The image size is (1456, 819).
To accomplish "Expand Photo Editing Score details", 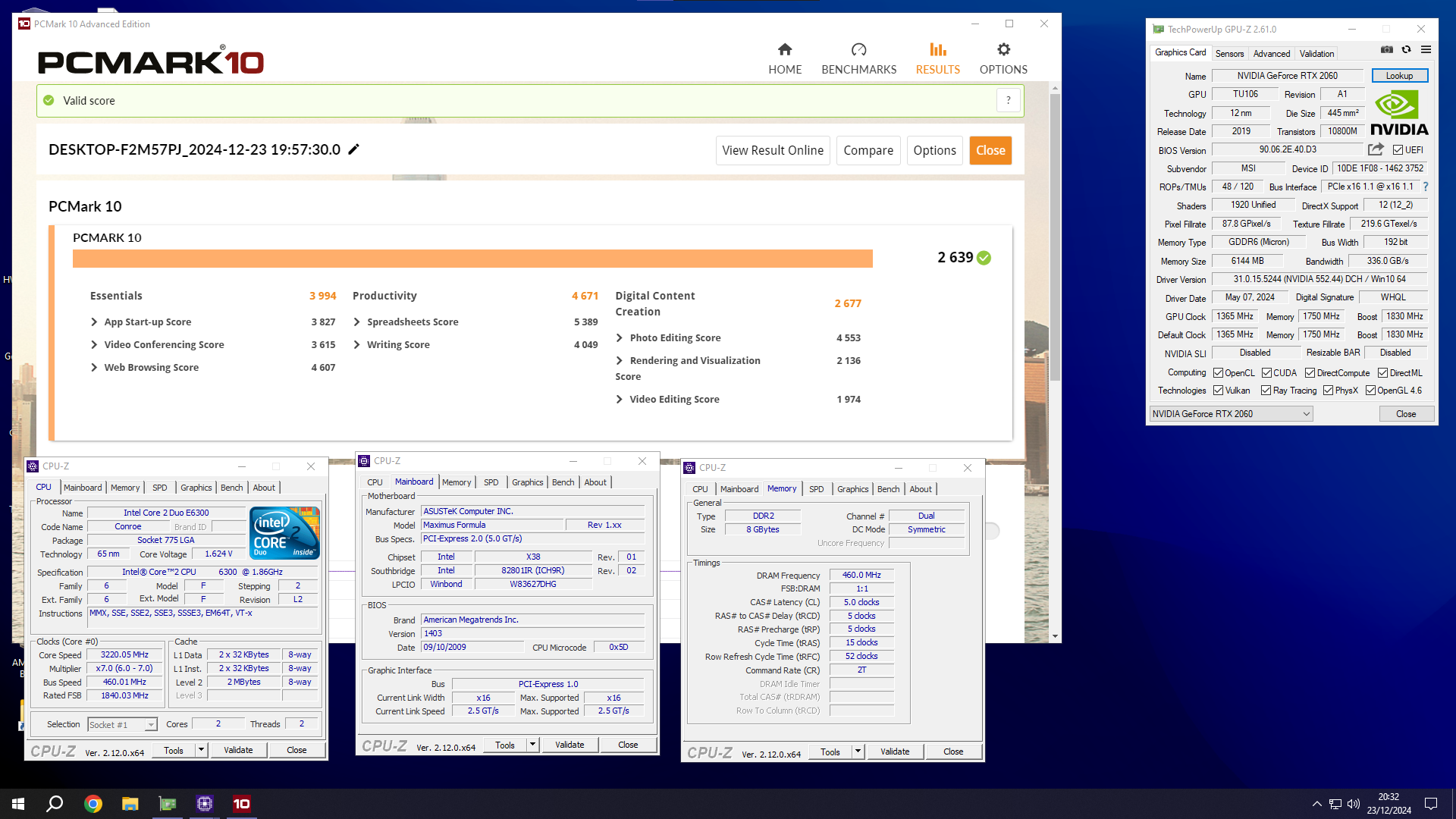I will point(620,338).
